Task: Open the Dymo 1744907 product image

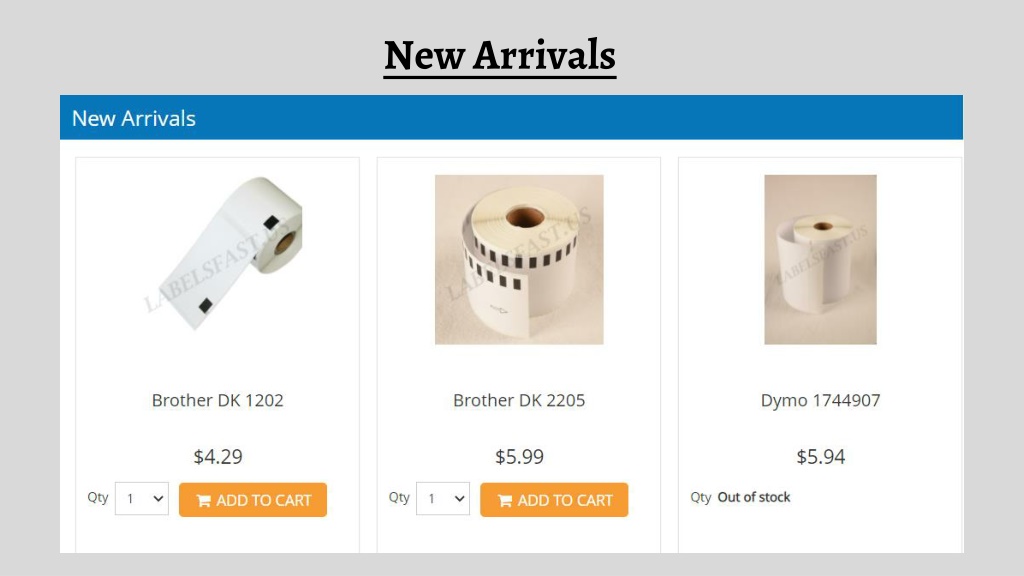Action: [820, 259]
